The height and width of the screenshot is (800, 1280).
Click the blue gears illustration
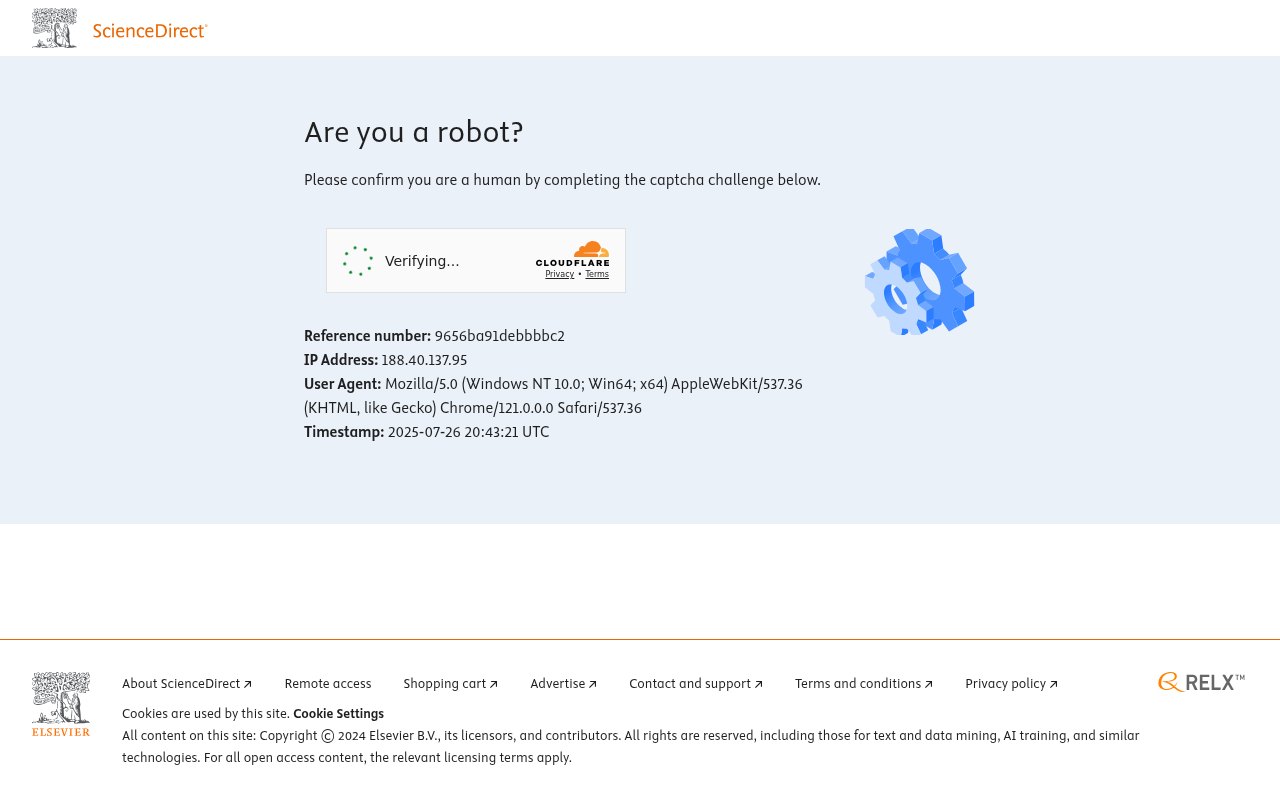[x=919, y=282]
